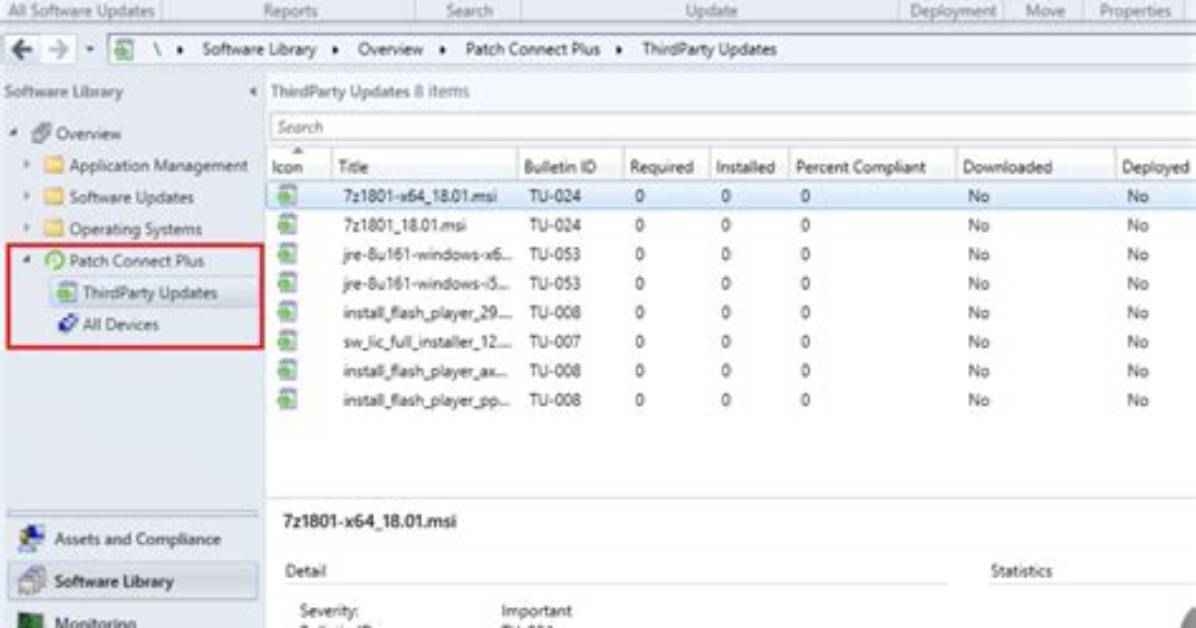
Task: Select ThirdParty Updates tree item
Action: click(150, 293)
